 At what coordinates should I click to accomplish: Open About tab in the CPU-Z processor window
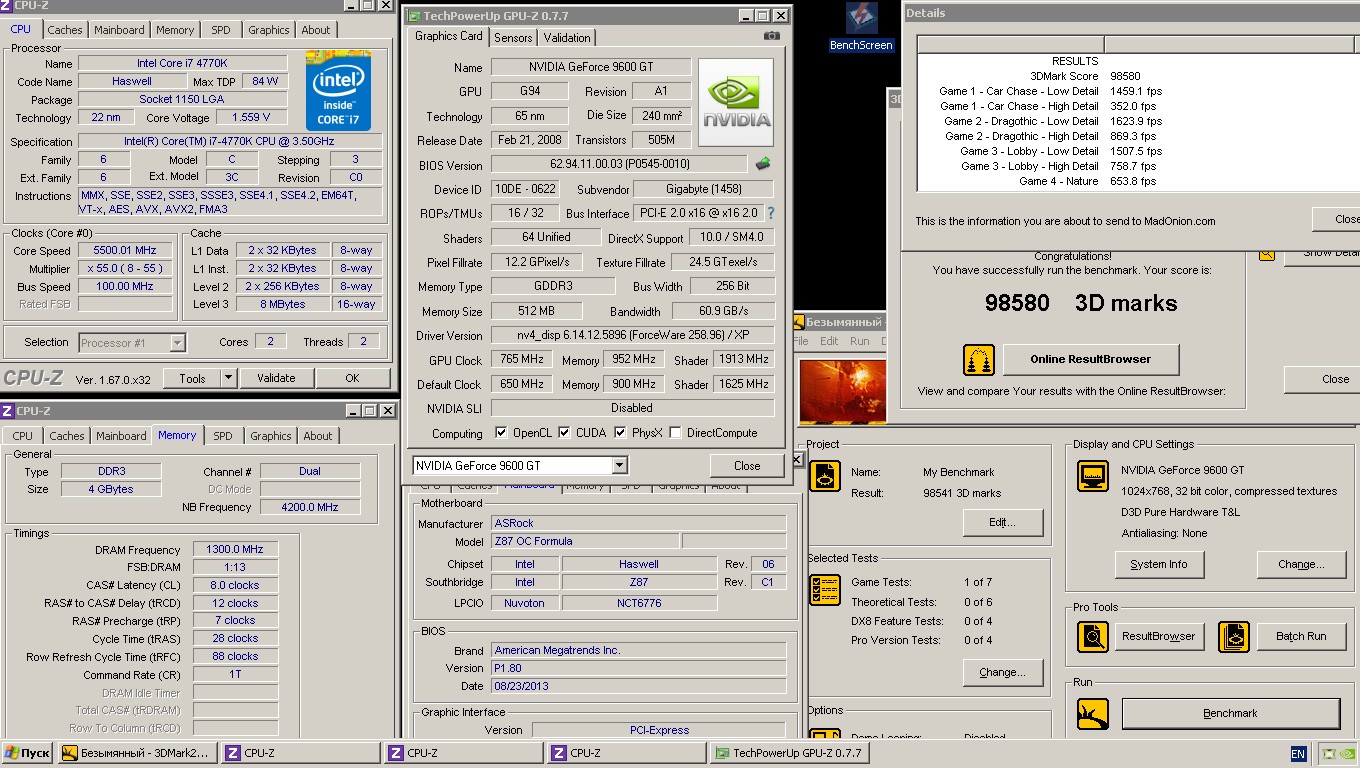316,30
